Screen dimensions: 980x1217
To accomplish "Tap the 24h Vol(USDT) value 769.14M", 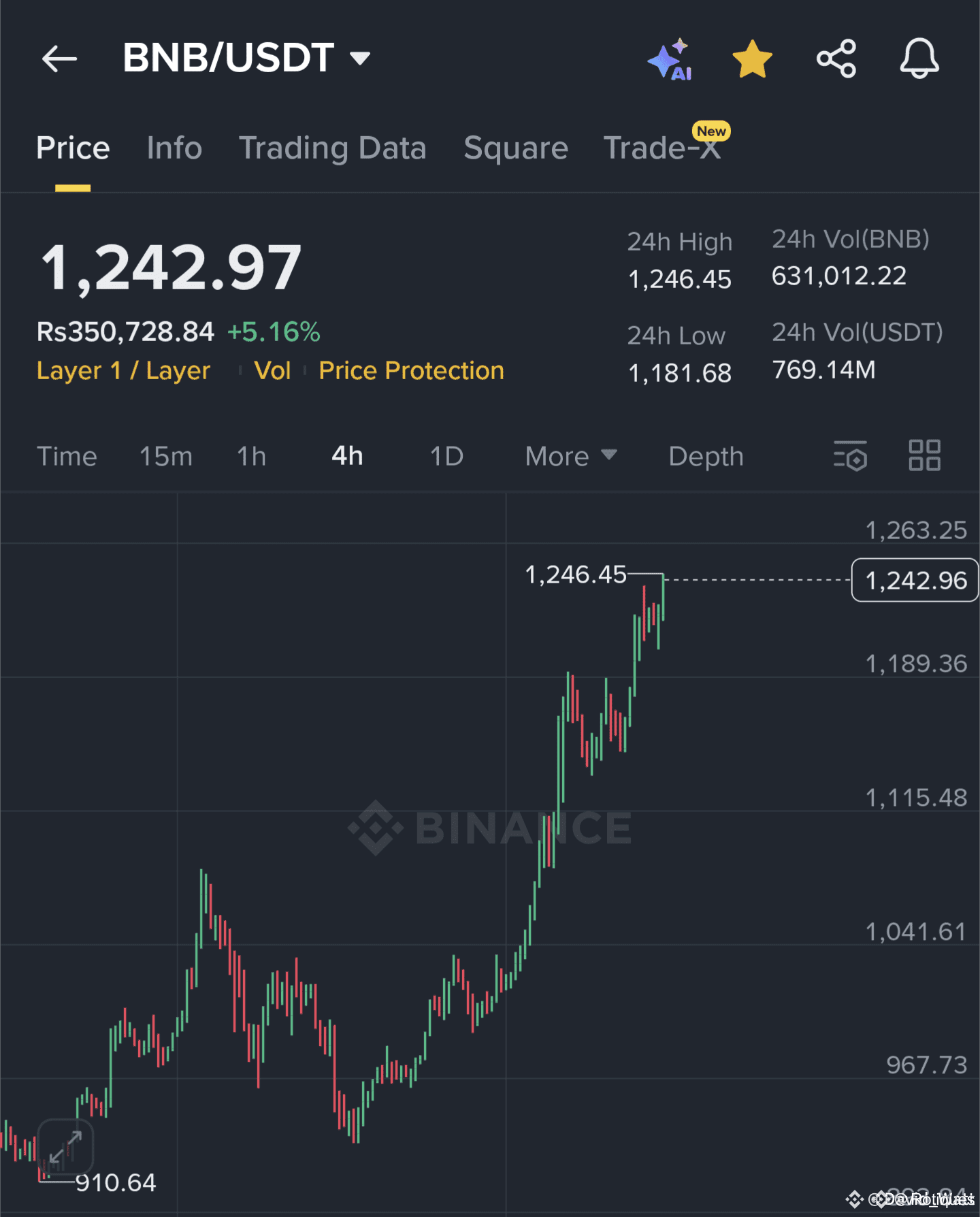I will click(824, 370).
